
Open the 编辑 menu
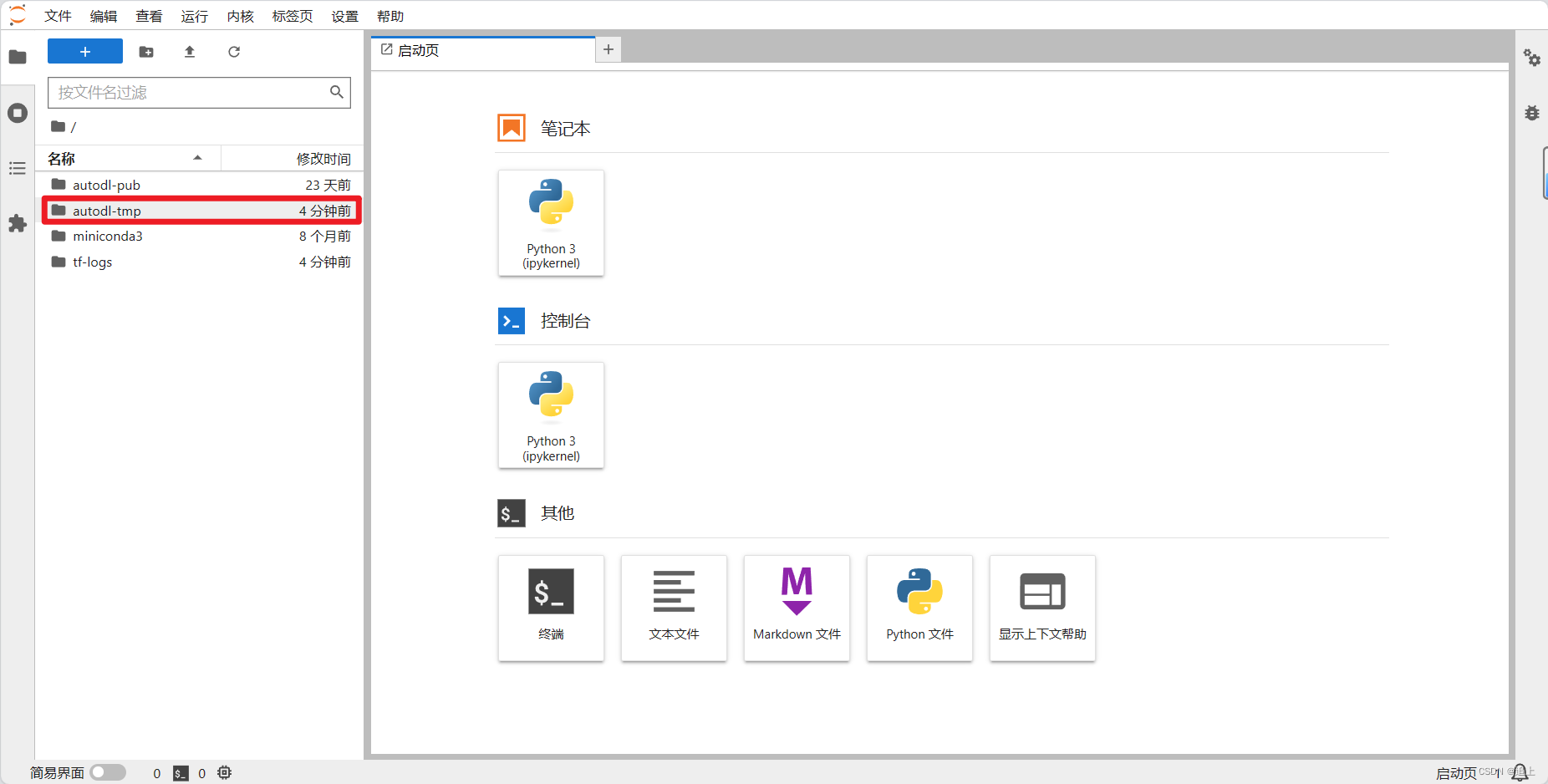[x=104, y=16]
